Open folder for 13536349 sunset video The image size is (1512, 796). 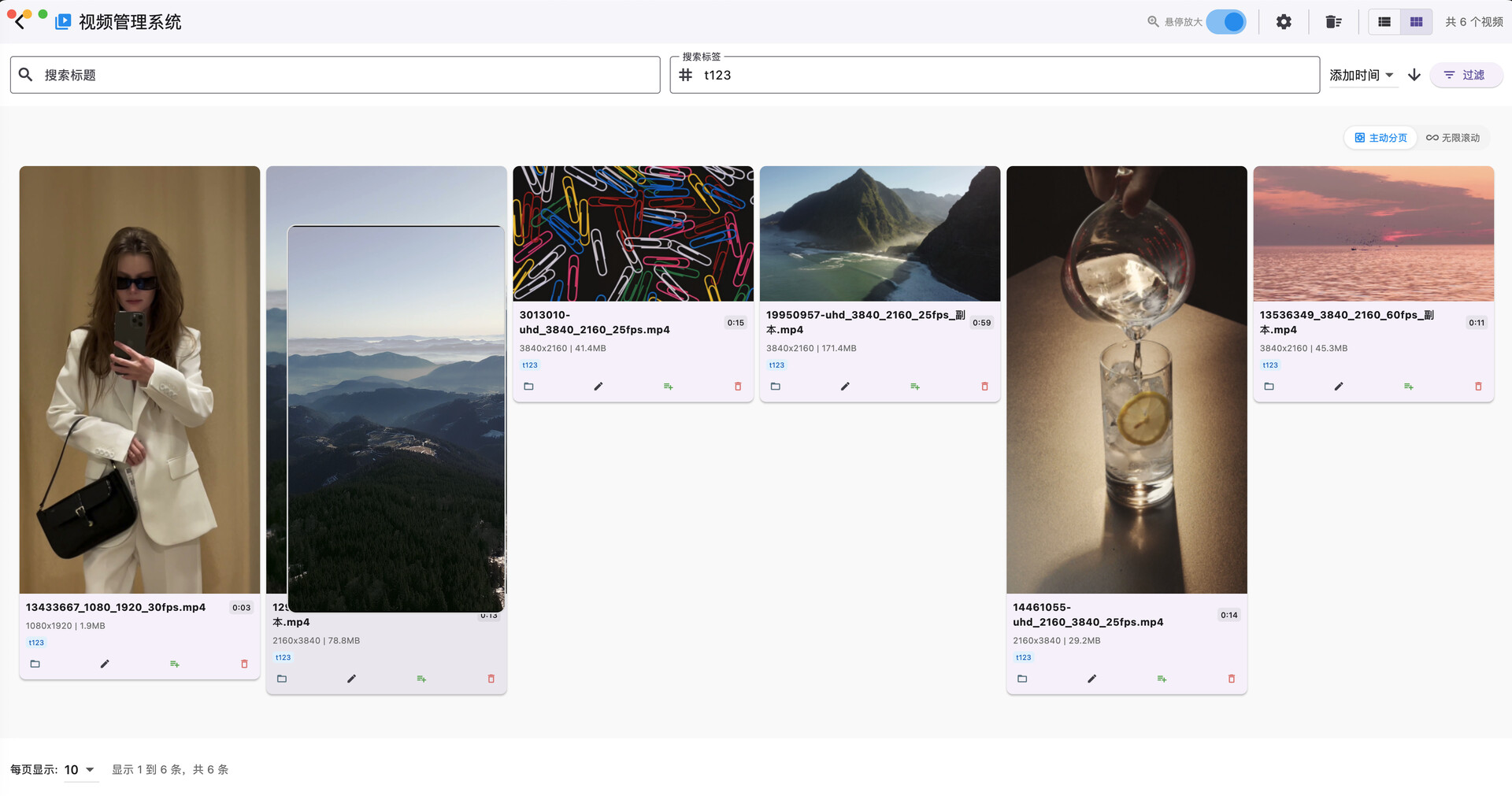pos(1269,387)
